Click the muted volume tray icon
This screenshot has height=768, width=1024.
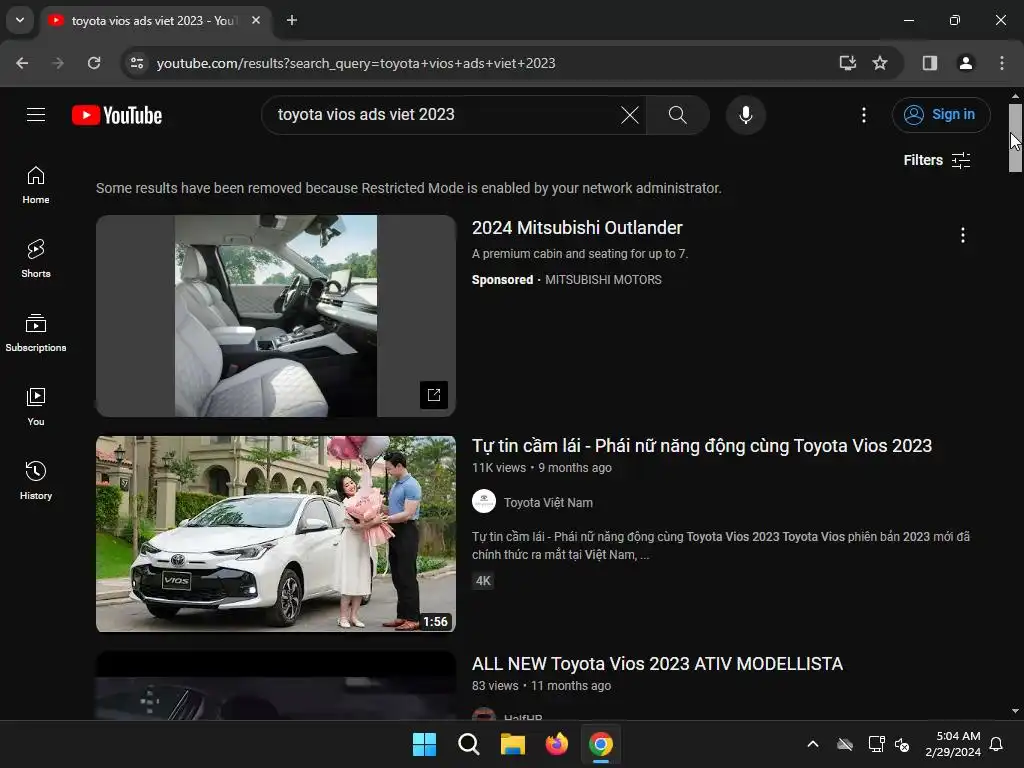(902, 744)
